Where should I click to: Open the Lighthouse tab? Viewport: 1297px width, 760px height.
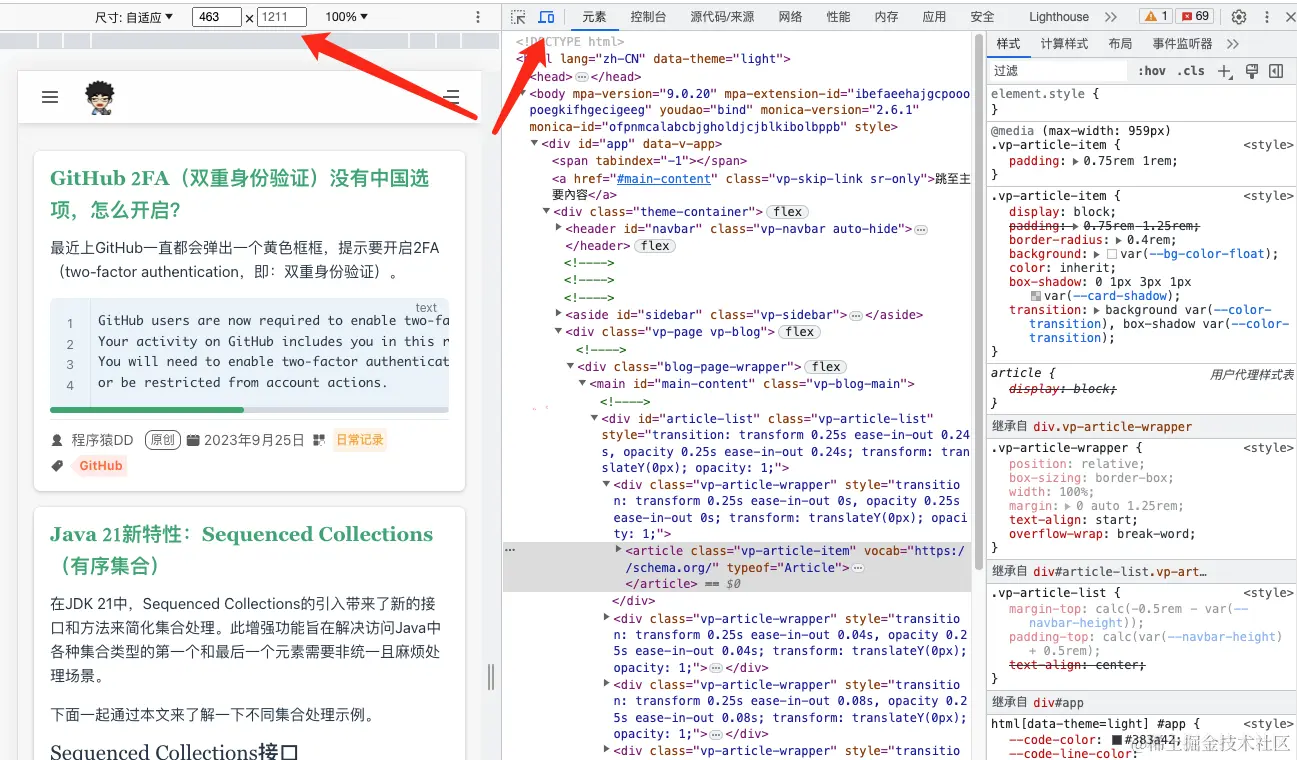pos(1059,17)
